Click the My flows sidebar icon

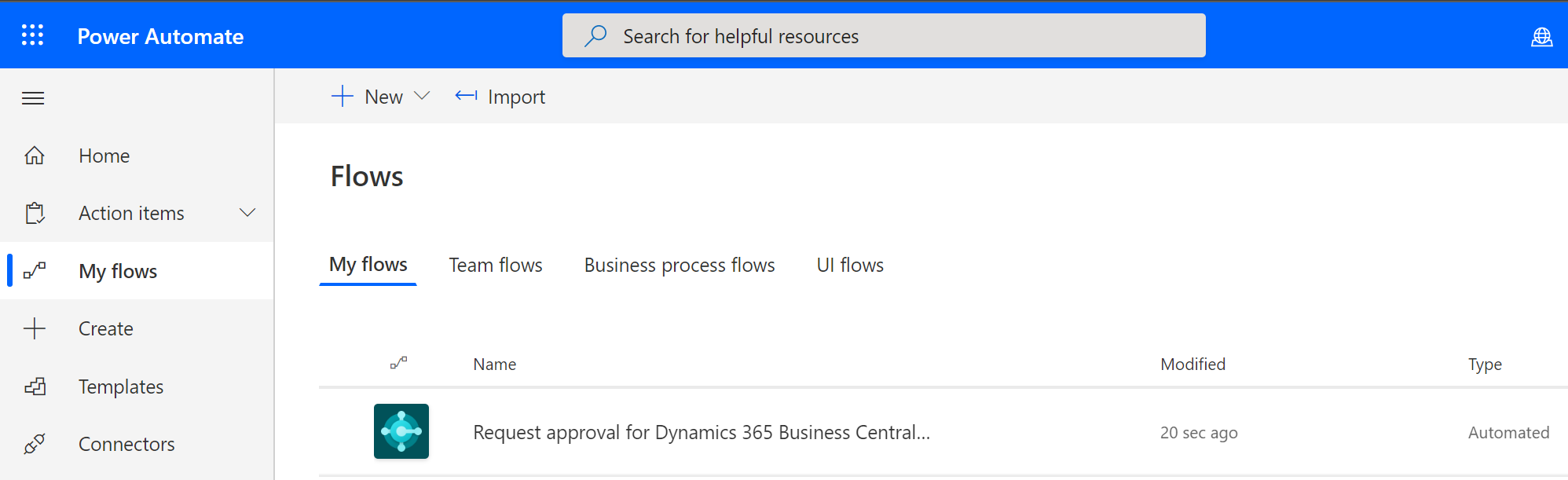pos(35,271)
